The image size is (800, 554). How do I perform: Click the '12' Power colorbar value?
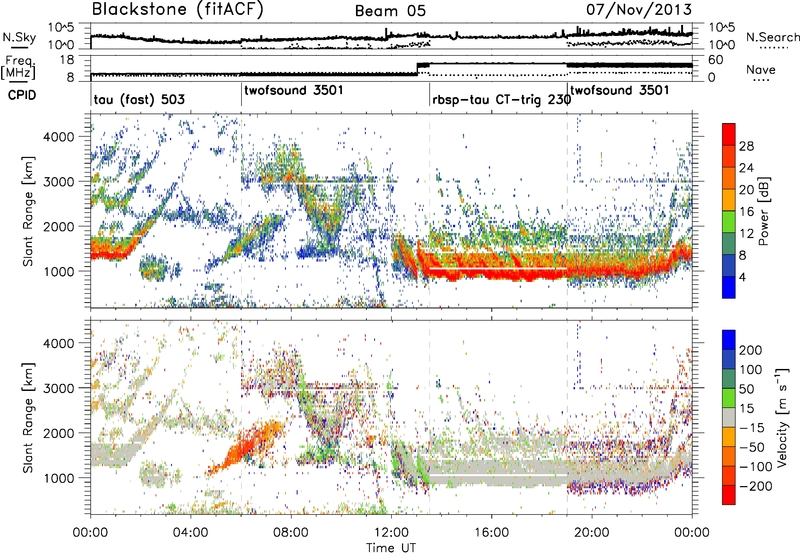746,233
